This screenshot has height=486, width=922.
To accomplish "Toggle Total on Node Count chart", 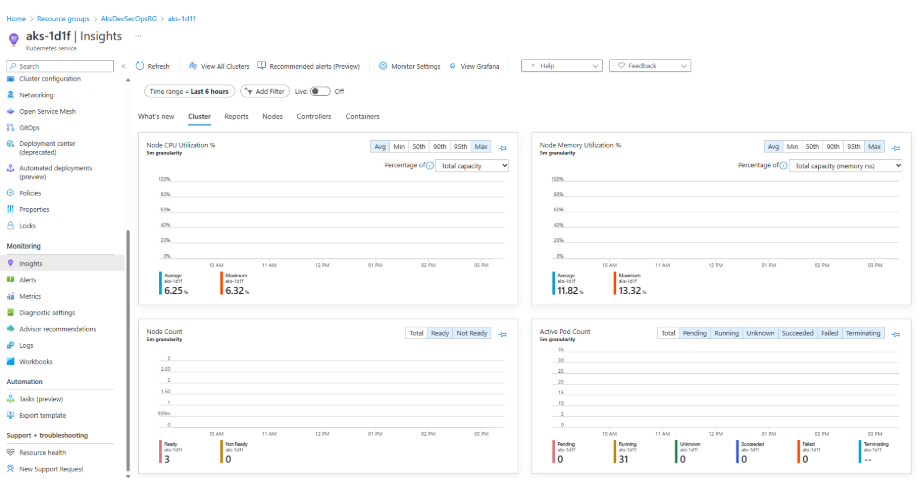I will click(x=416, y=333).
